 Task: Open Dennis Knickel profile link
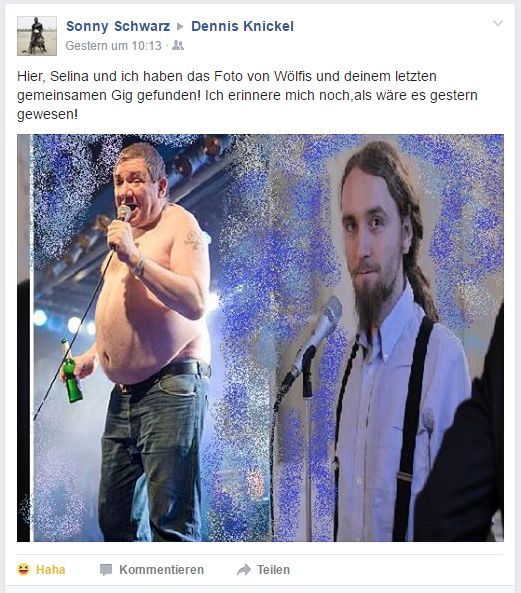click(x=242, y=26)
